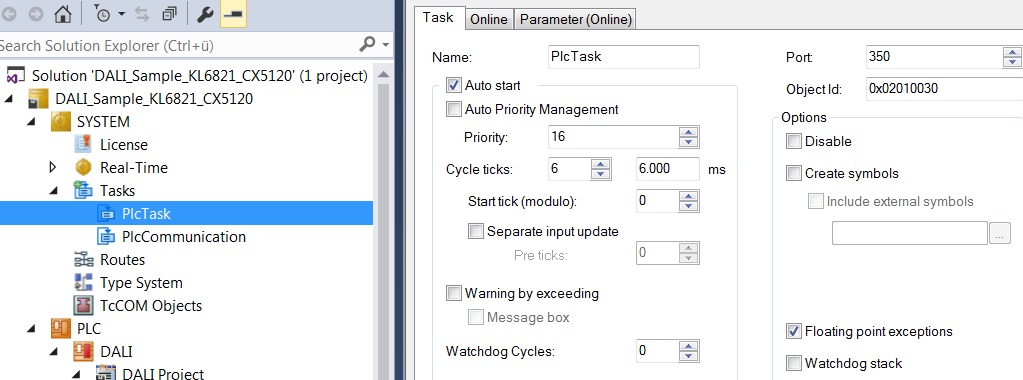This screenshot has height=380, width=1023.
Task: Enable Auto Priority Management
Action: point(453,109)
